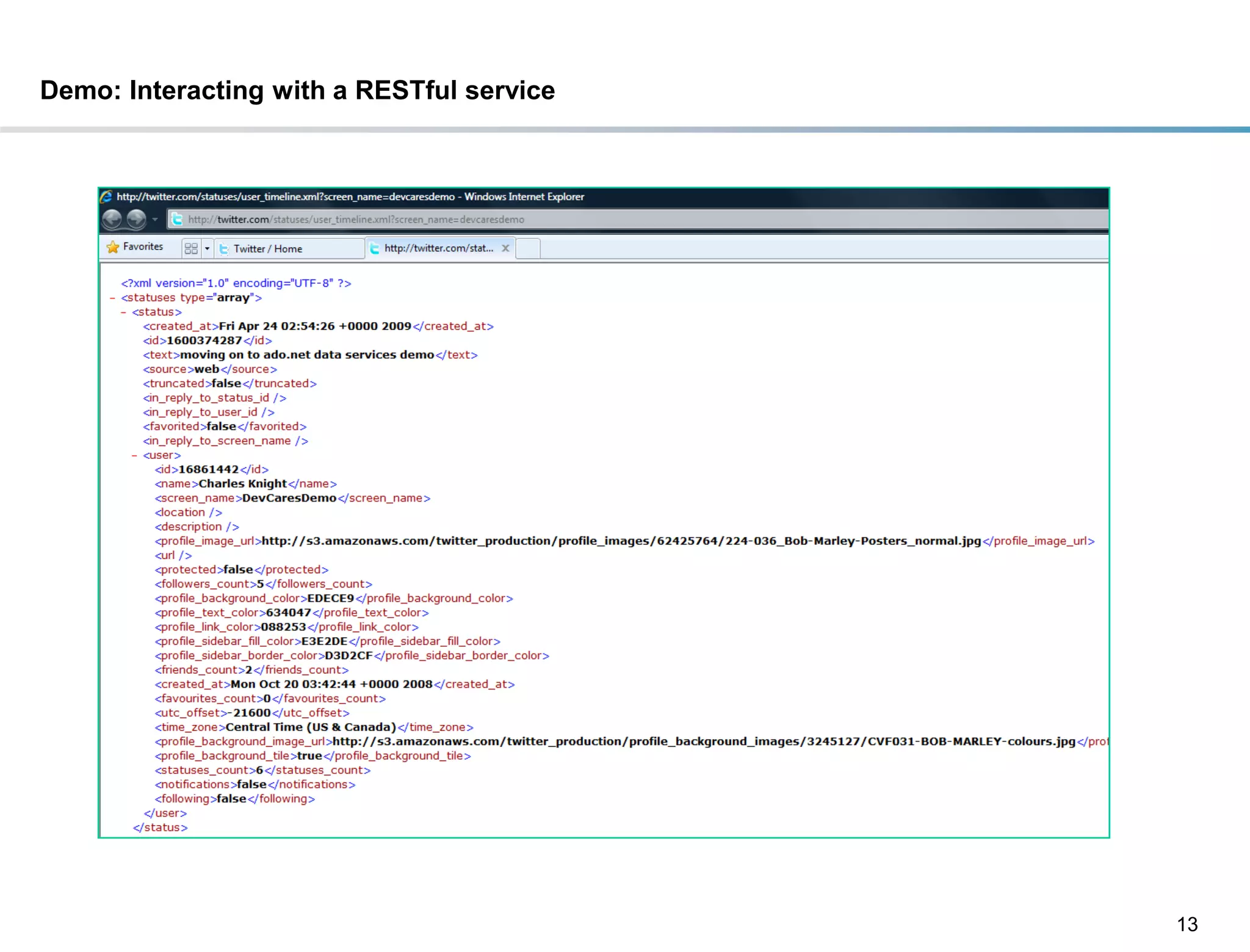Click the profile_background_tile value 'true'
Screen dimensions: 1250x952
point(309,756)
